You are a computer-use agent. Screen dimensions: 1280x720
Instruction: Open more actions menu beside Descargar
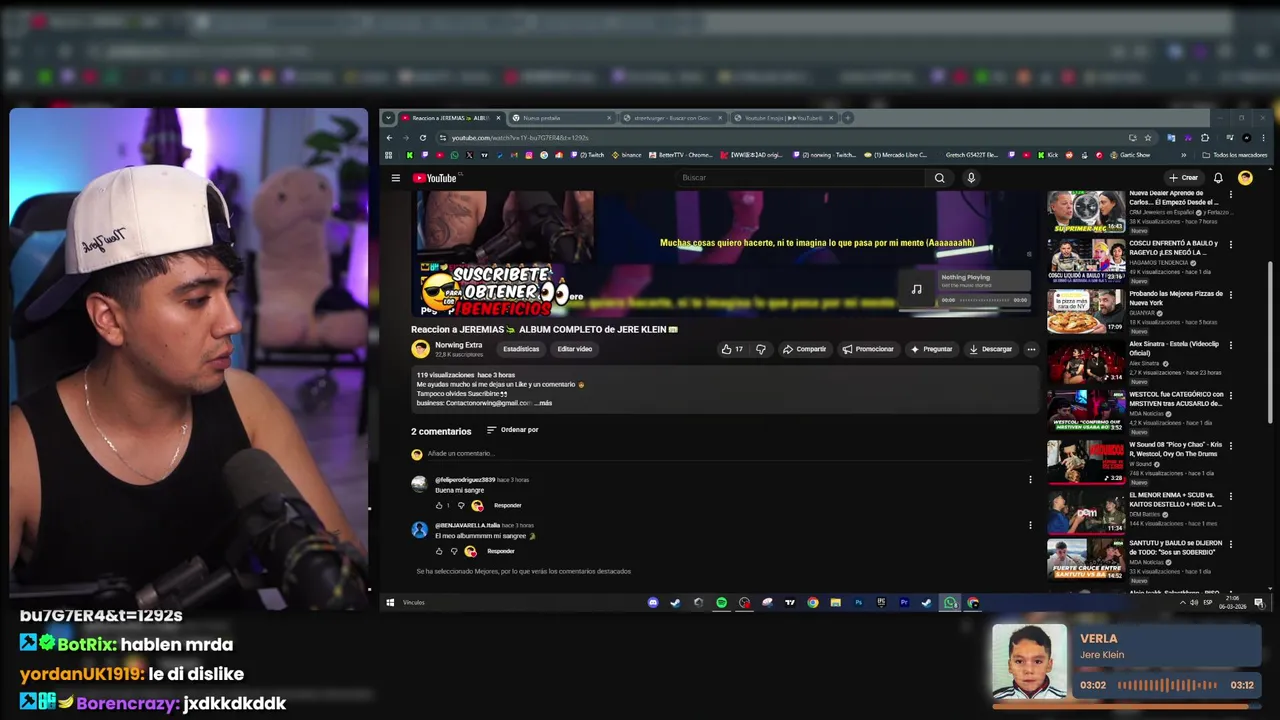(1031, 349)
